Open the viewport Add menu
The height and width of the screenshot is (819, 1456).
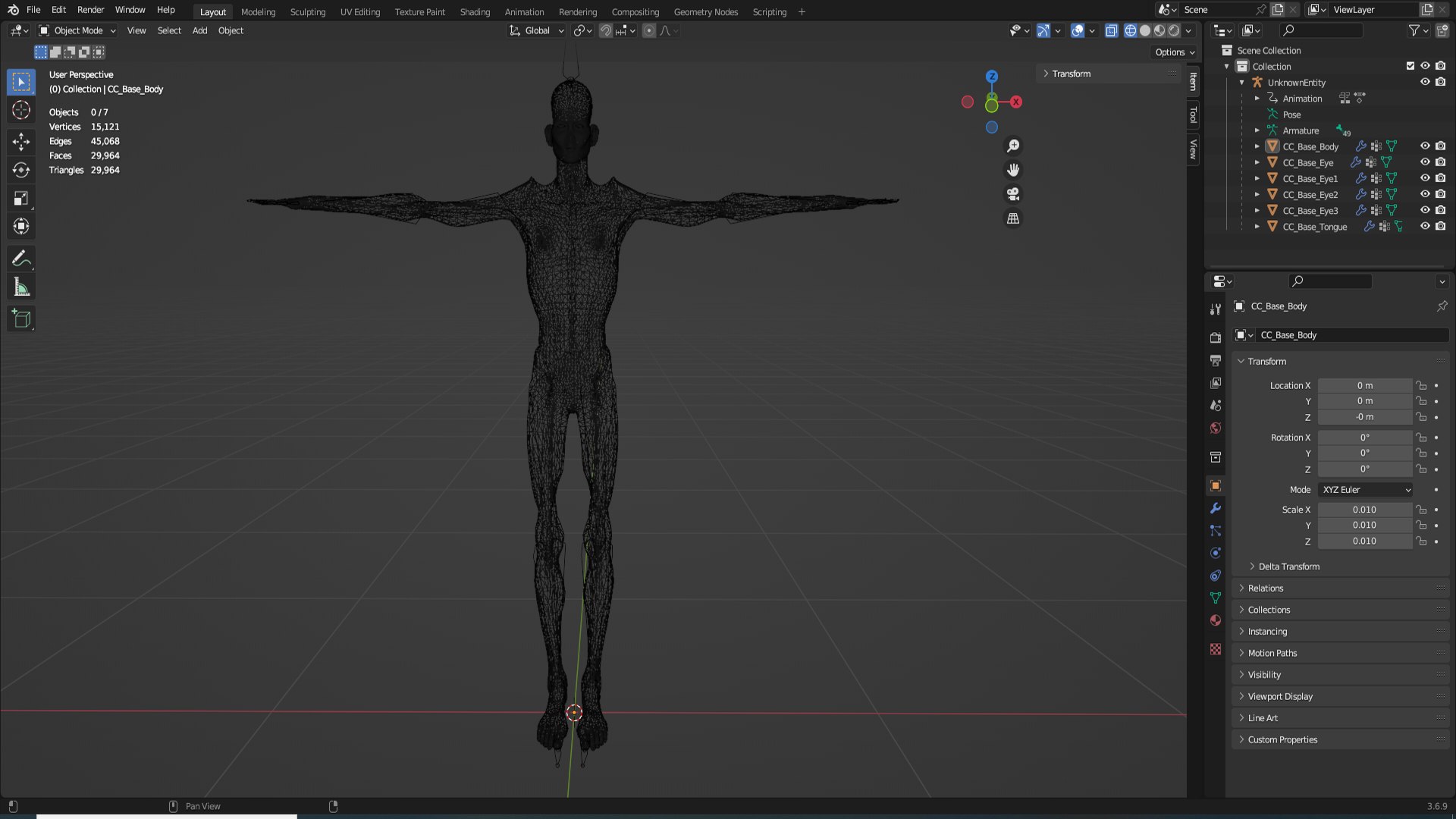coord(199,30)
